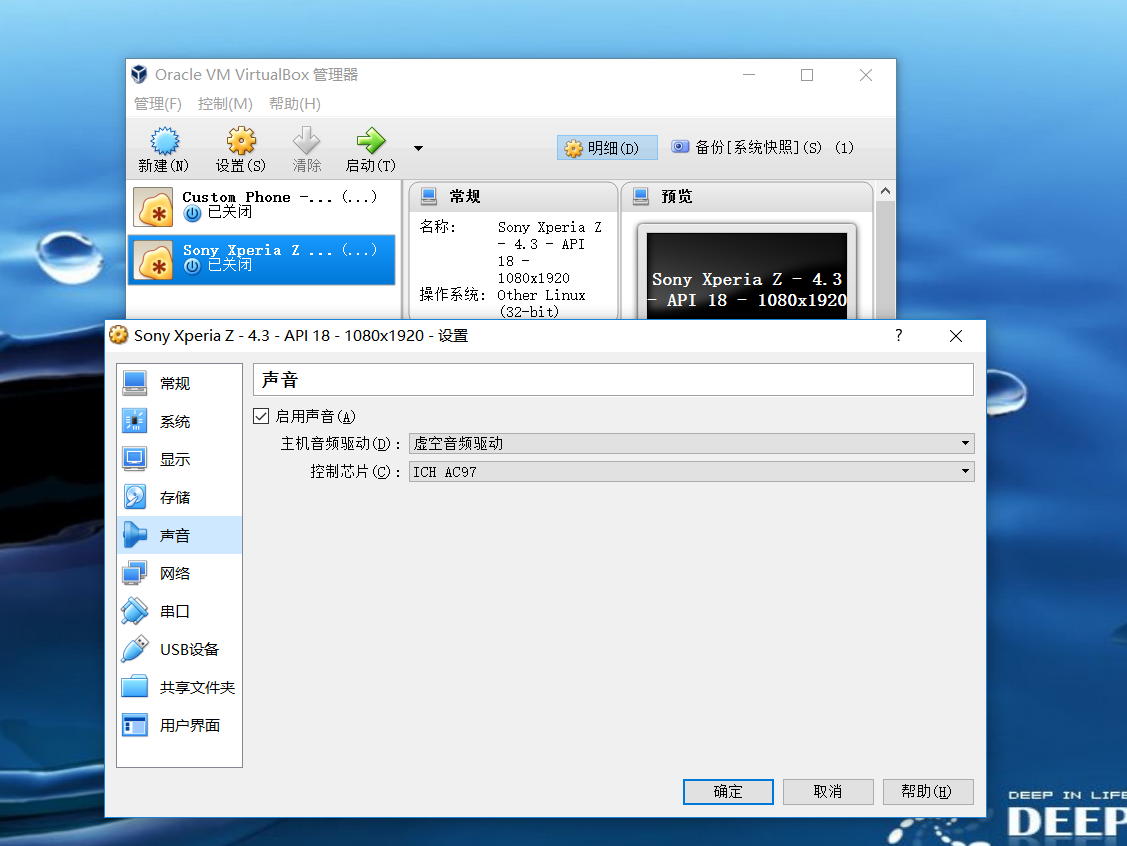The width and height of the screenshot is (1127, 846).
Task: Select the Sony Xperia Z virtual machine entry
Action: point(262,259)
